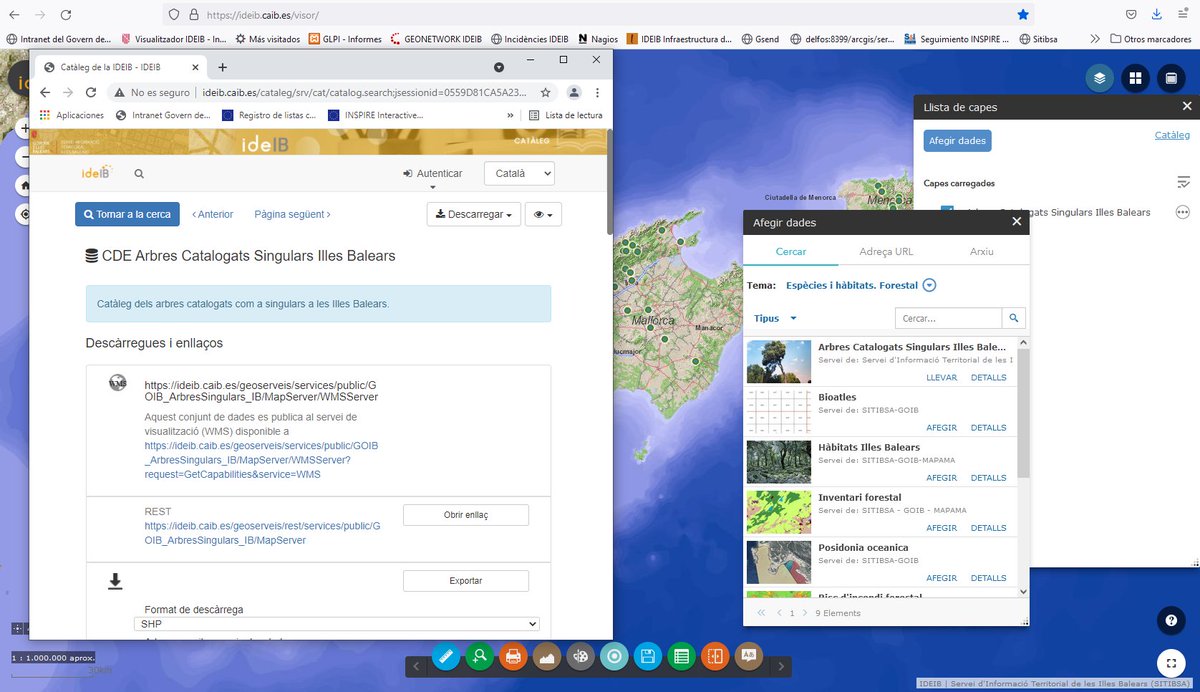Image resolution: width=1200 pixels, height=692 pixels.
Task: Switch to the Cercar tab
Action: (792, 251)
